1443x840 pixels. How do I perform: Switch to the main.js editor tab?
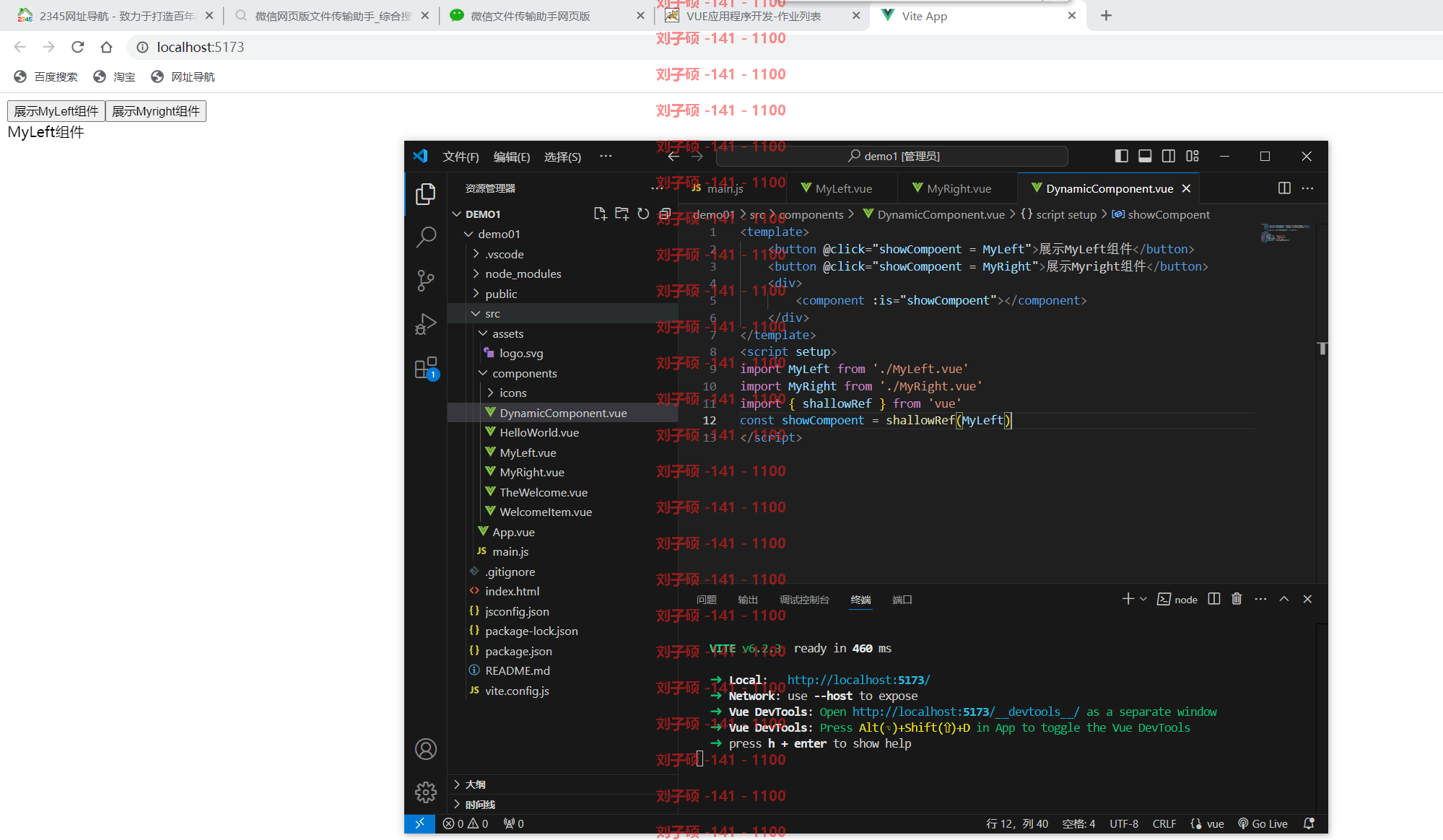pos(732,188)
